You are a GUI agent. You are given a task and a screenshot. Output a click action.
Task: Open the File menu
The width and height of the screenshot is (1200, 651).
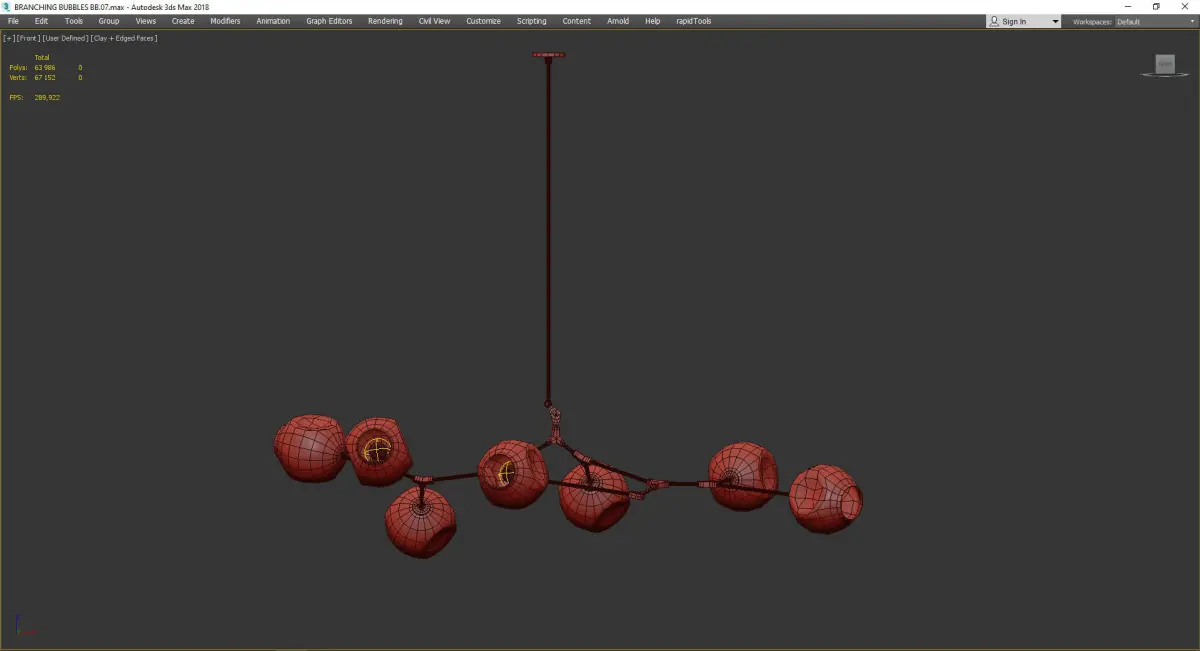pyautogui.click(x=13, y=21)
